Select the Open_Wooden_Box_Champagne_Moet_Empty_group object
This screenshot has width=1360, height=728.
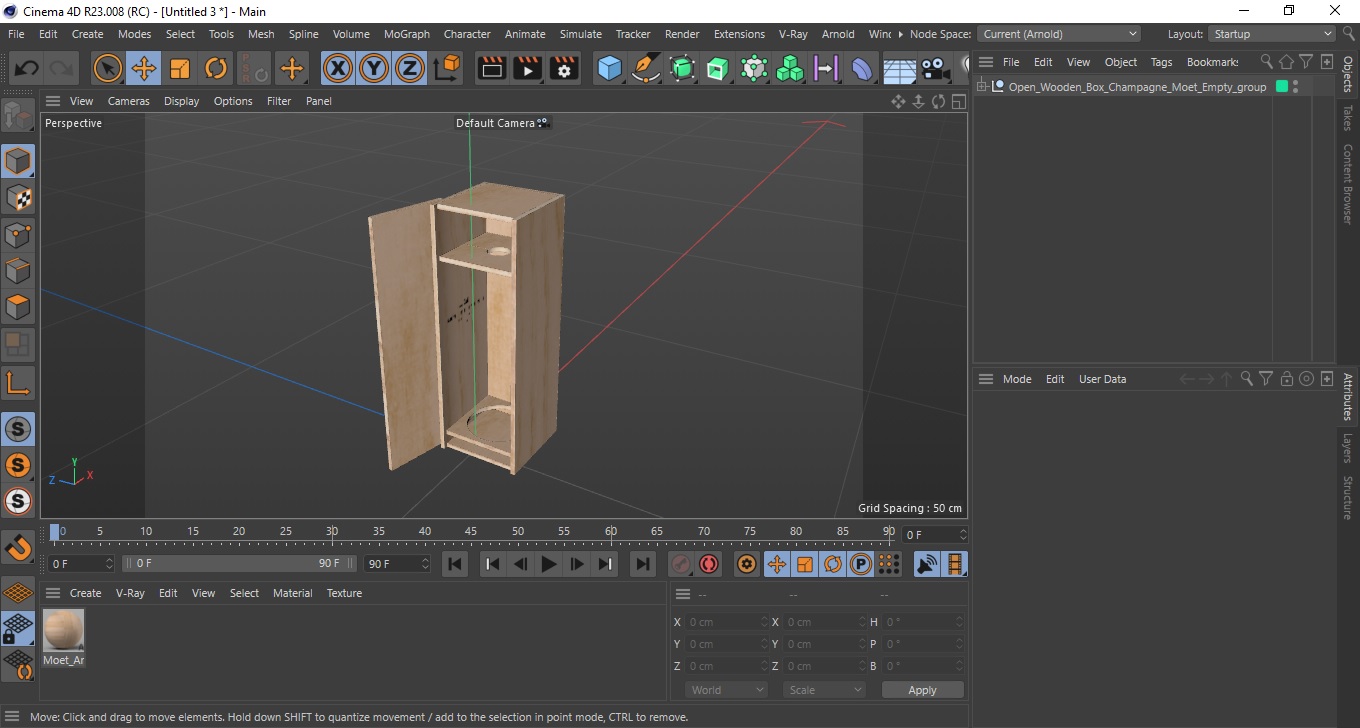tap(1138, 87)
